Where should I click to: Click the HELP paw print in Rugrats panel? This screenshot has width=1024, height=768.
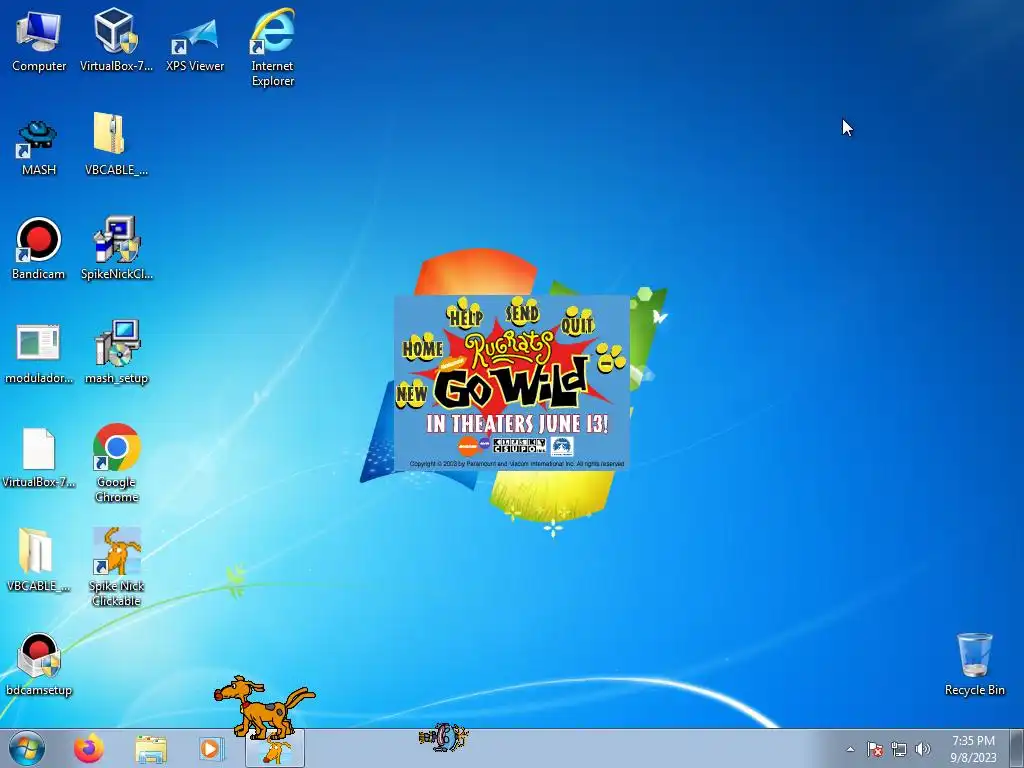(x=465, y=313)
